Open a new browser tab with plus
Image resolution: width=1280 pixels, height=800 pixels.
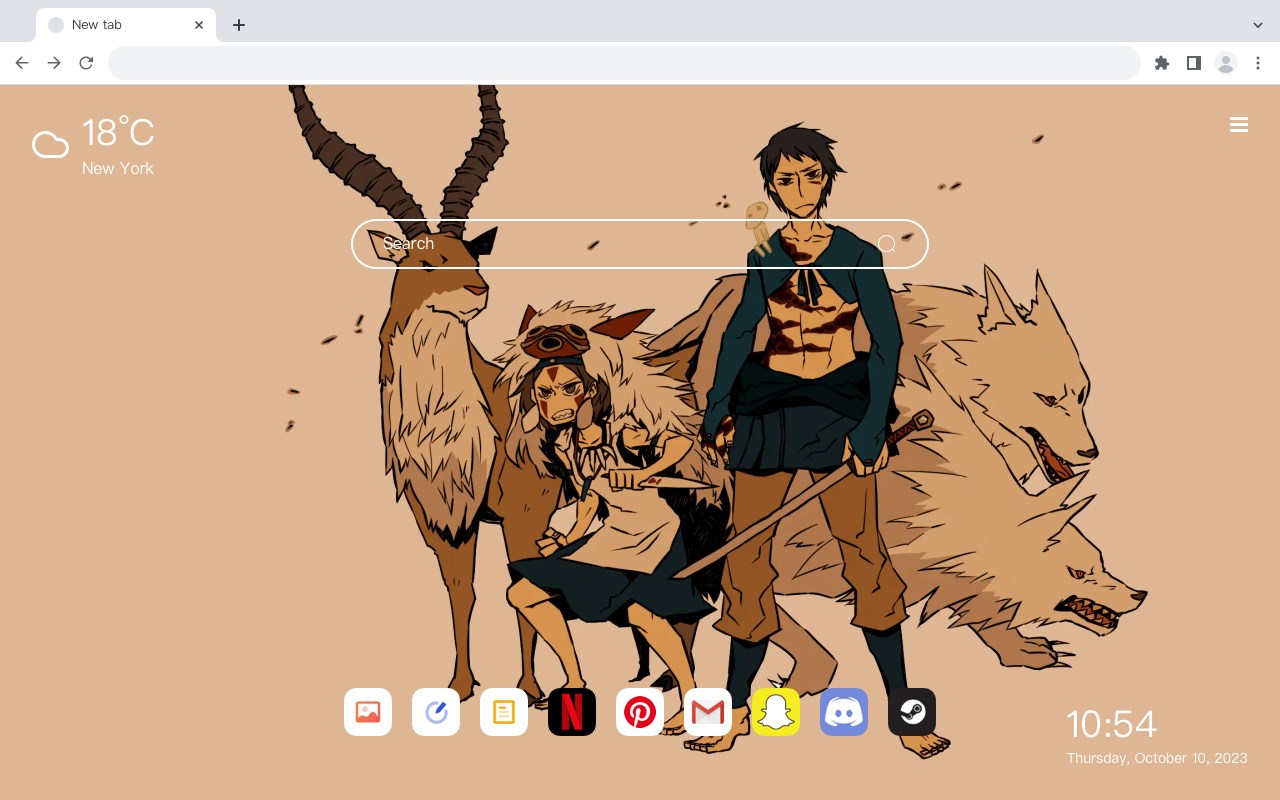pos(238,25)
